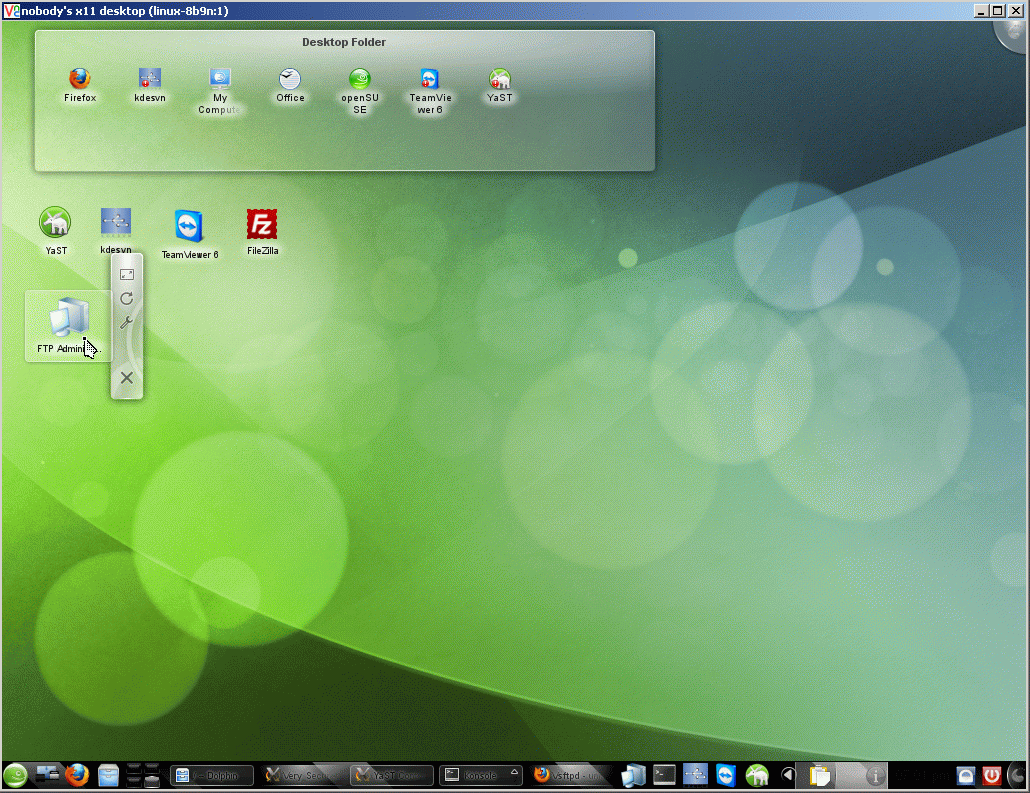Click kdesvn launcher icon in panel
The width and height of the screenshot is (1030, 793).
[695, 776]
